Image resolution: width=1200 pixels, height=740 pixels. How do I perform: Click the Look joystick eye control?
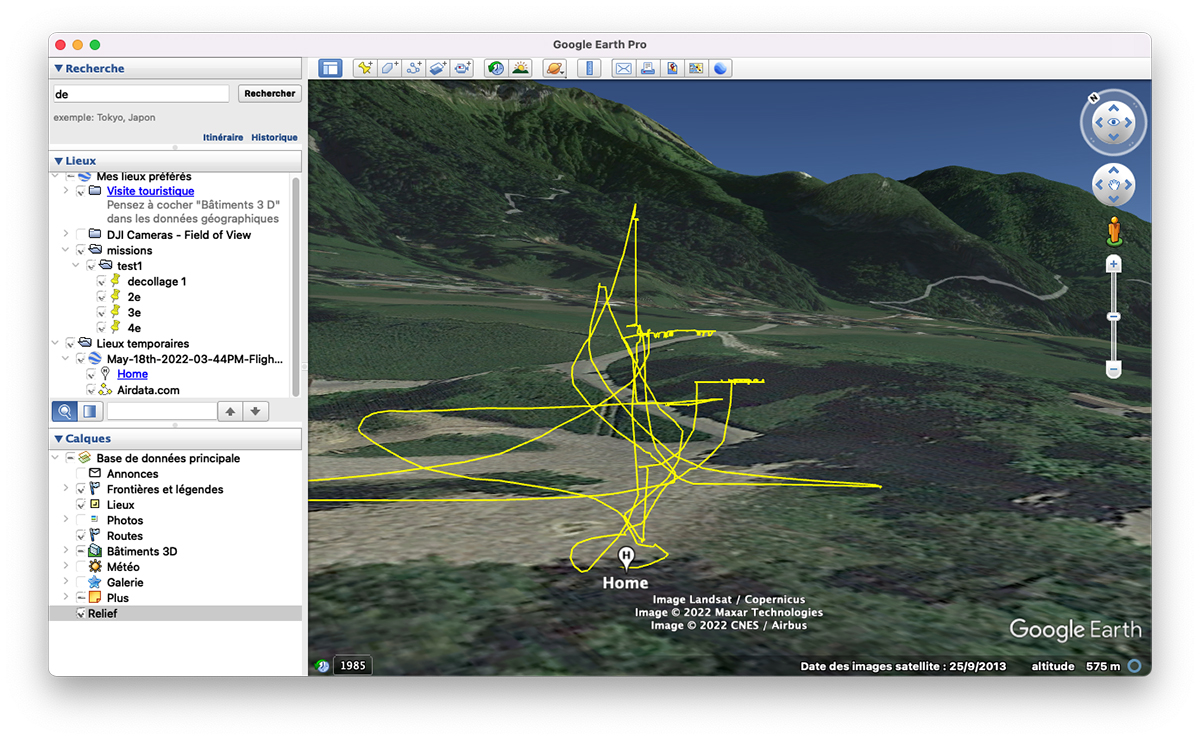(x=1114, y=123)
